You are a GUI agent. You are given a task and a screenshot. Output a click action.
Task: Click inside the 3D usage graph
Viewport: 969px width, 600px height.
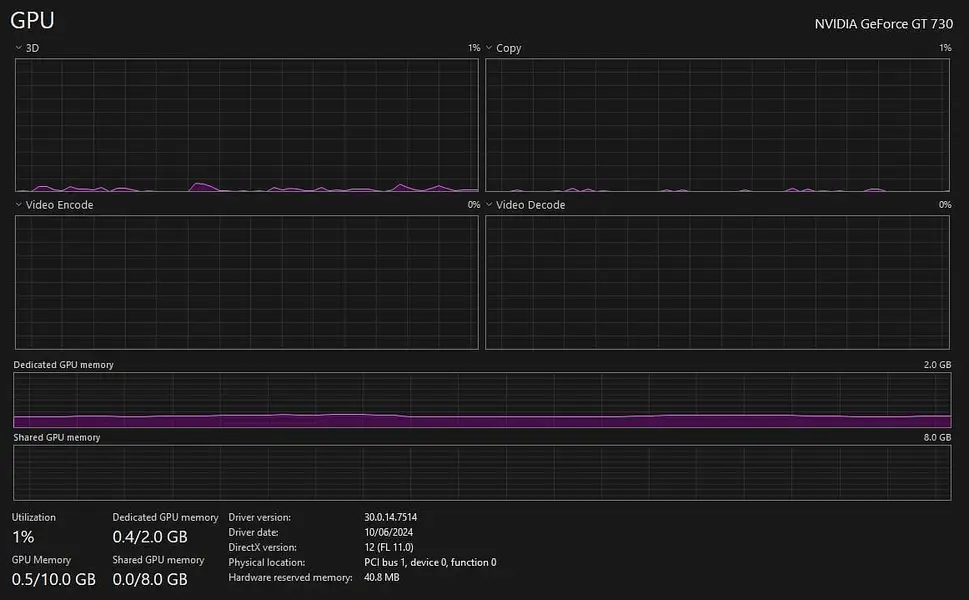point(246,125)
